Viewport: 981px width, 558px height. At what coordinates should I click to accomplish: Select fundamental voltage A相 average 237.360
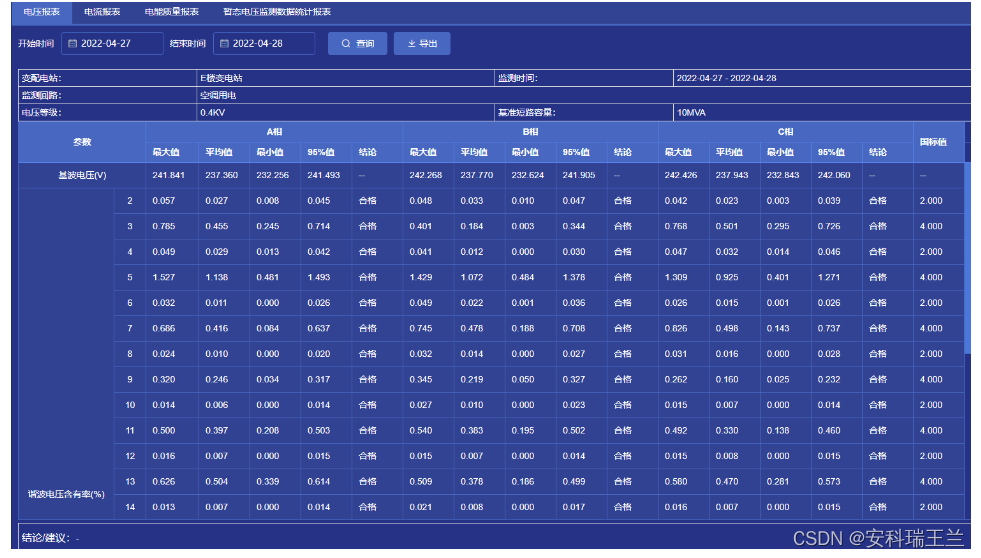pos(221,175)
